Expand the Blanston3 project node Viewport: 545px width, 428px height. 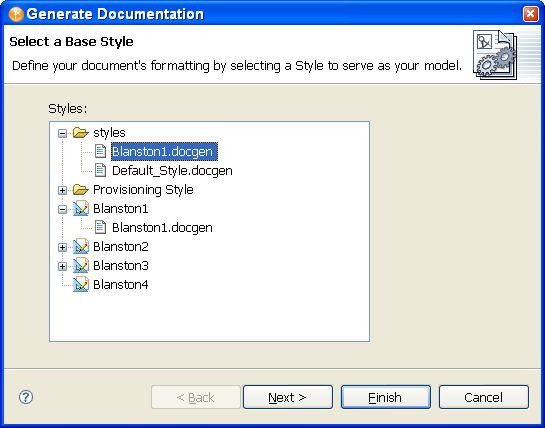63,266
